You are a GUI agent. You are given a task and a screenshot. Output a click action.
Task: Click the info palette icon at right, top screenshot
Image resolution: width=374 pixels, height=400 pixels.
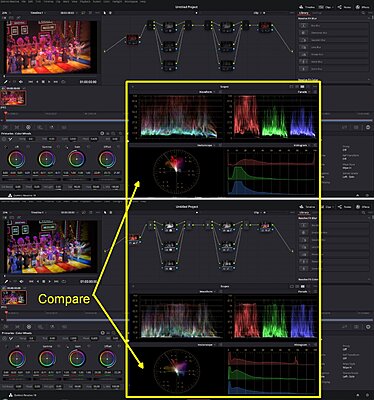pyautogui.click(x=368, y=127)
